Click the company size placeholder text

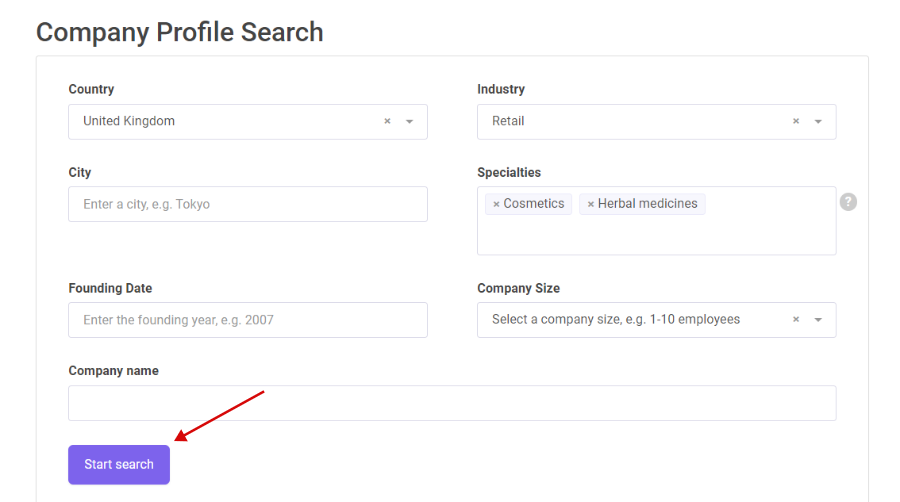616,320
